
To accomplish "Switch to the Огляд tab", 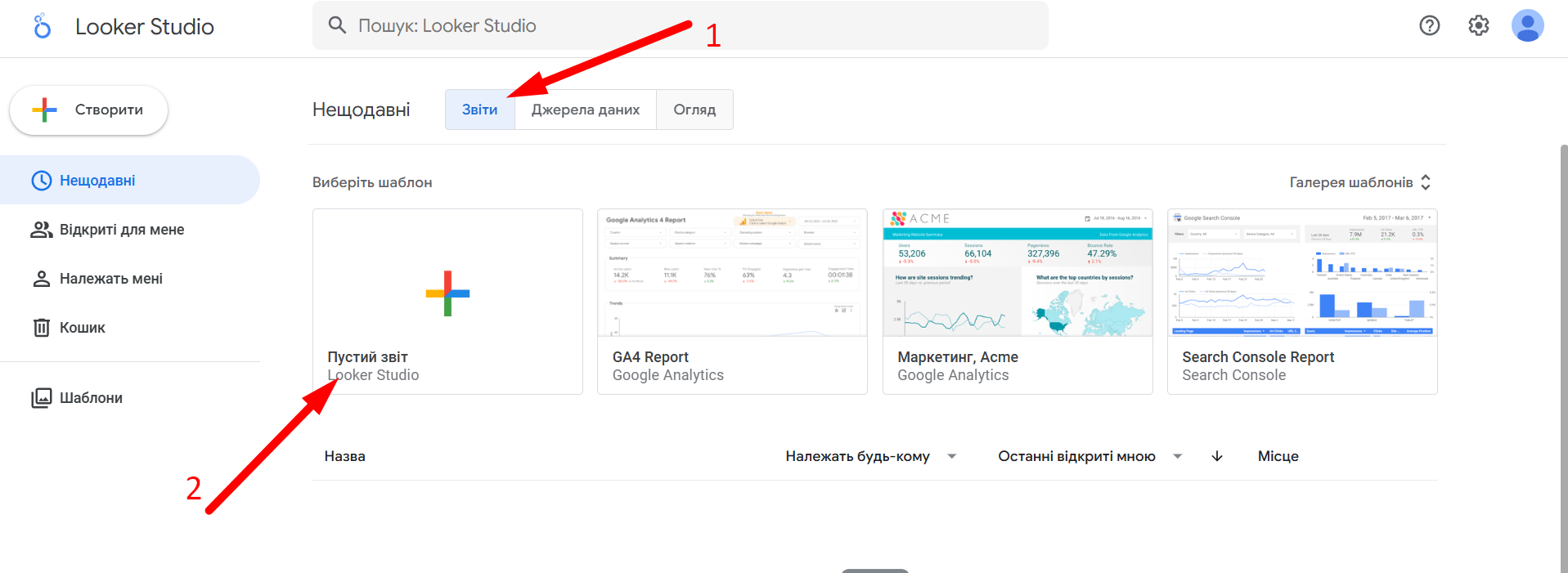I will (x=694, y=110).
